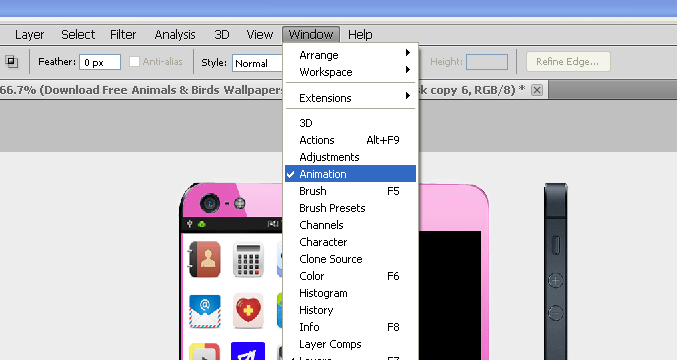Click the Refine Edge button

(568, 62)
